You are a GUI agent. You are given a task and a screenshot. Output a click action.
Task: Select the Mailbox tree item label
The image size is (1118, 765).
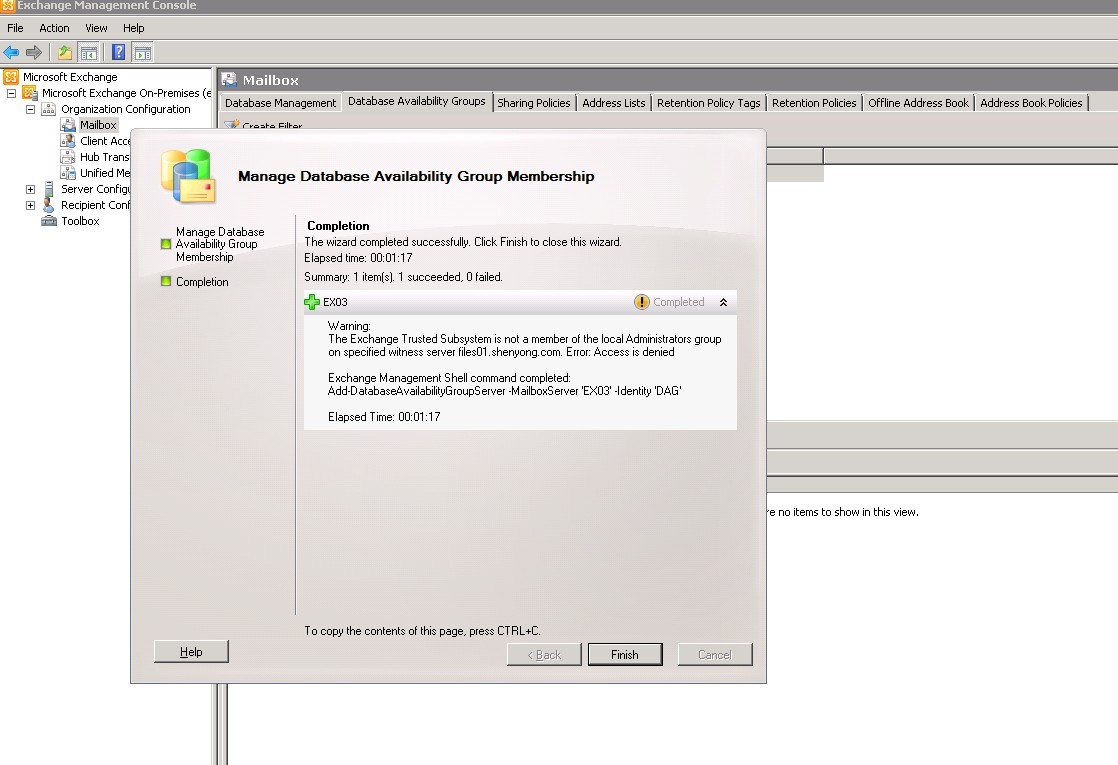pos(98,125)
